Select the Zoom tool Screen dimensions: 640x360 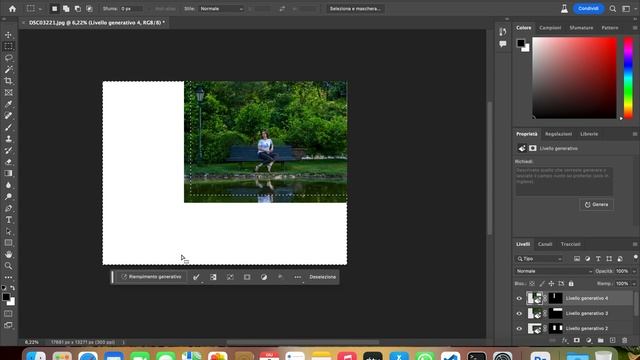click(x=8, y=266)
